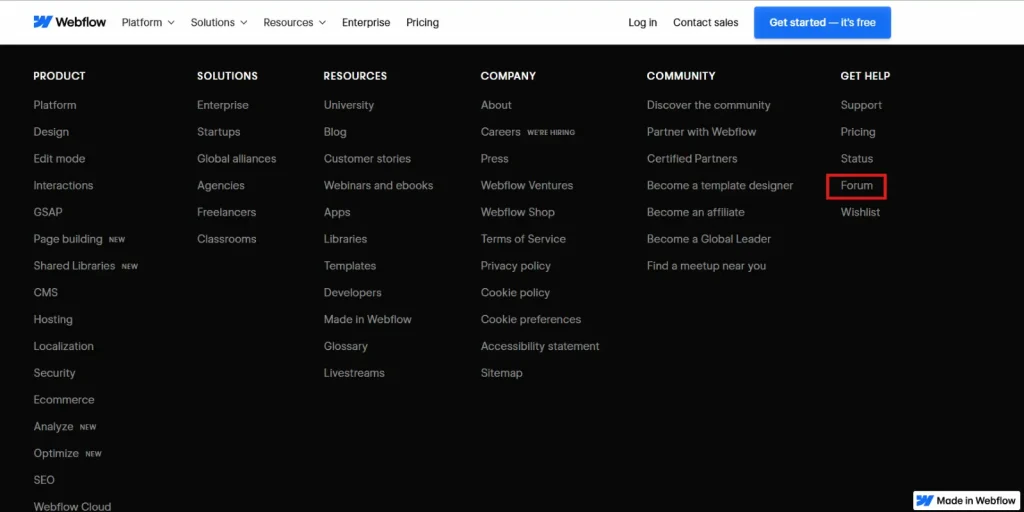Click the SEO link
The height and width of the screenshot is (512, 1024).
(44, 480)
